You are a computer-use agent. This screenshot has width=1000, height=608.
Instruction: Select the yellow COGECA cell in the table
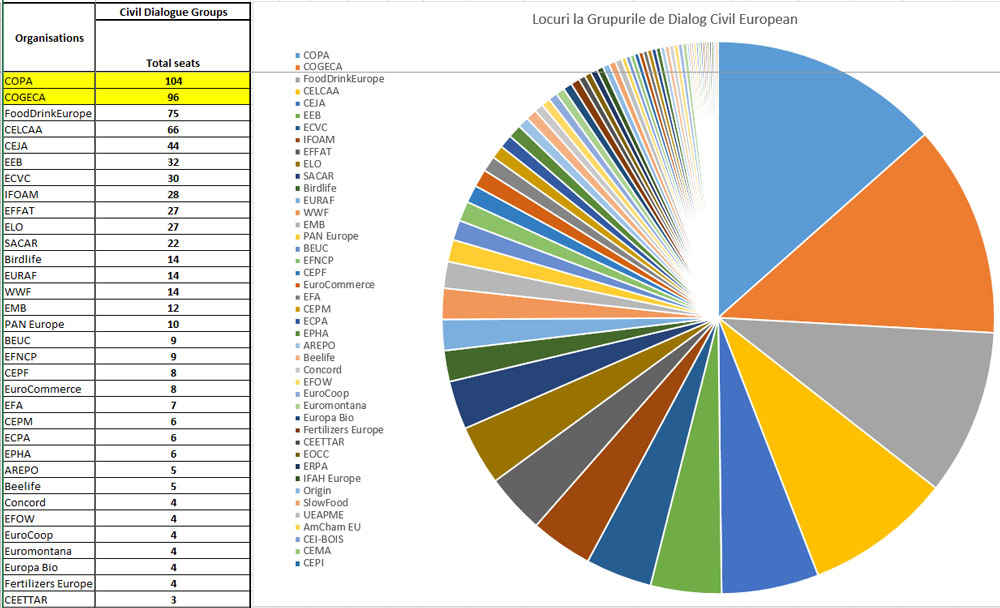pos(49,97)
